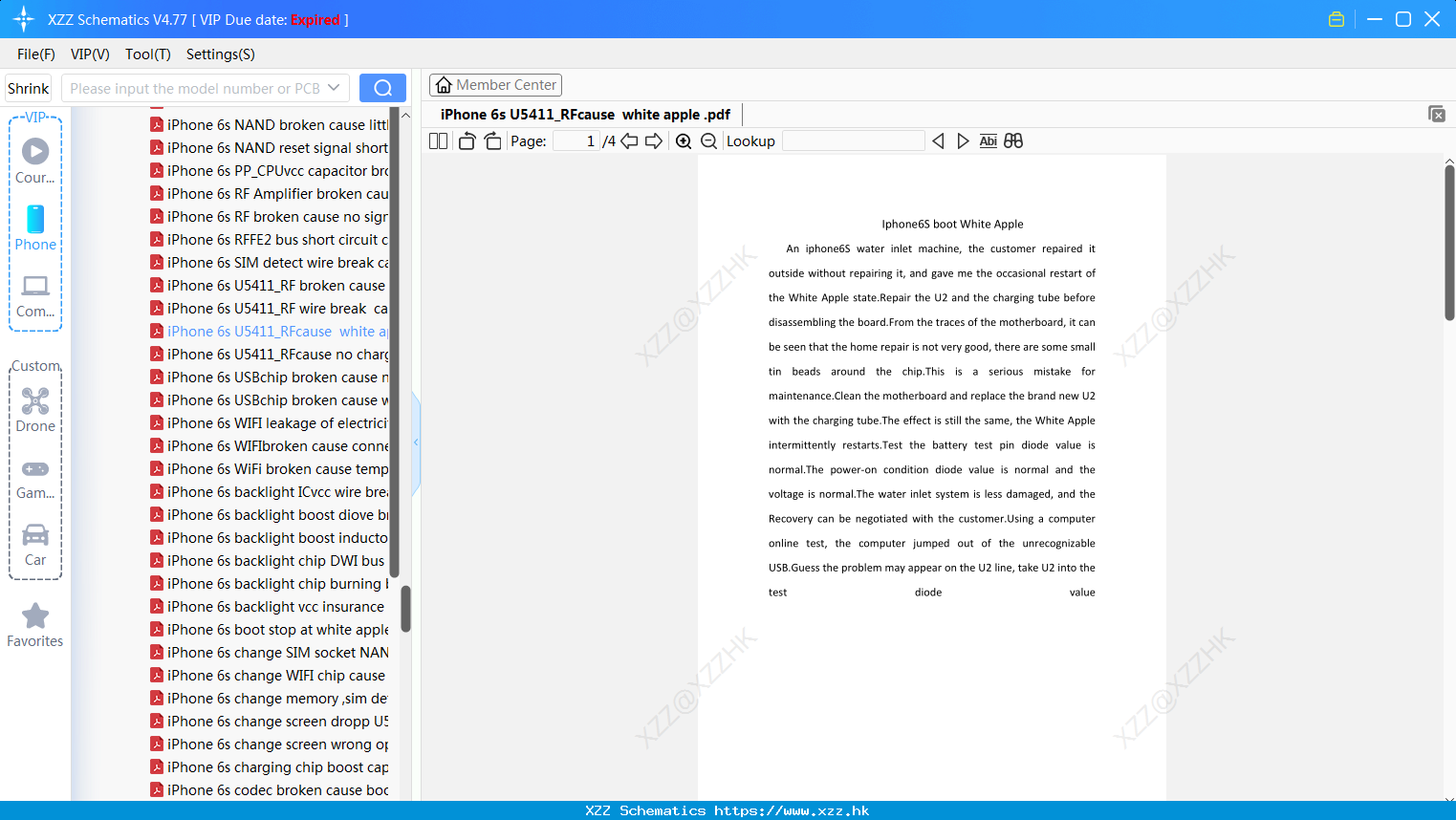Viewport: 1456px width, 820px height.
Task: Find previous lookup match
Action: (x=938, y=141)
